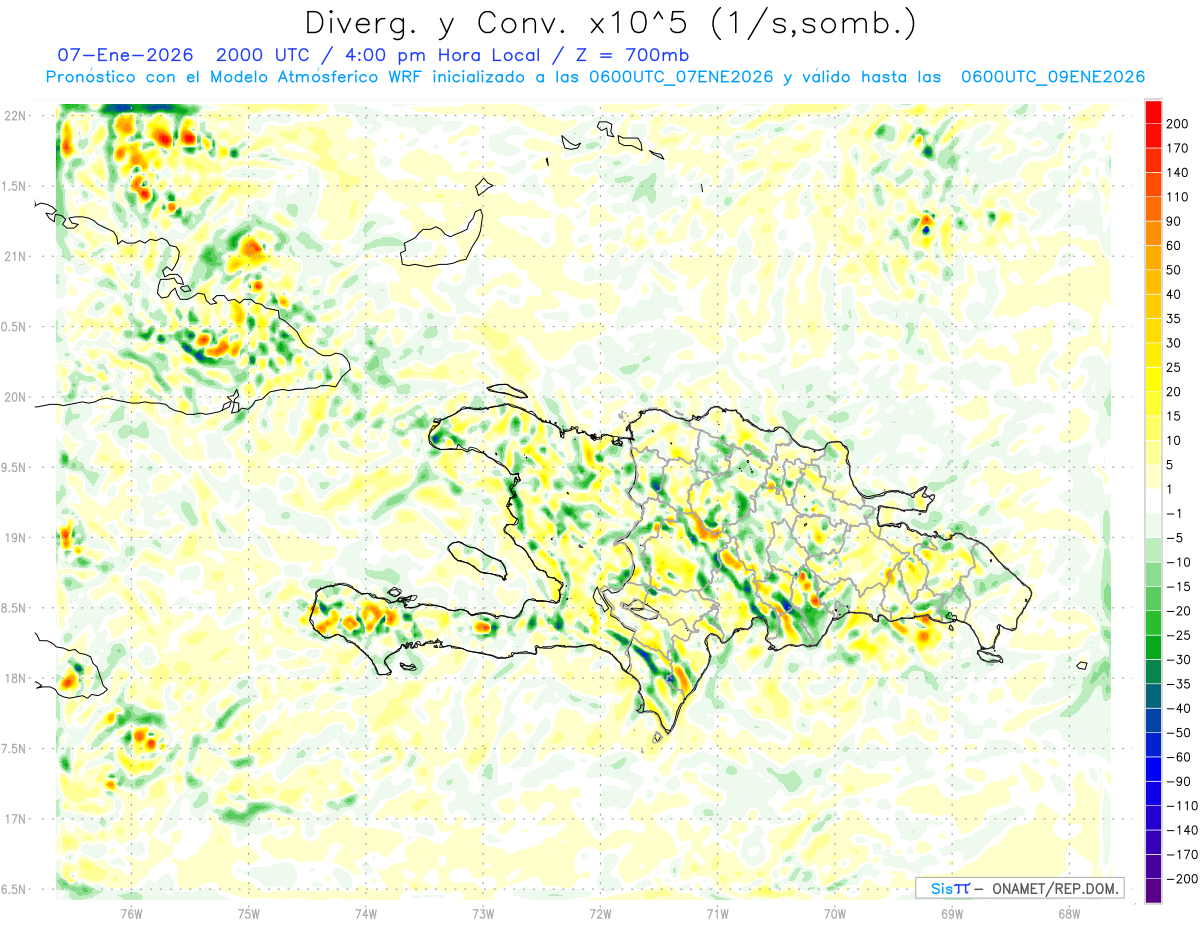Viewport: 1200px width, 927px height.
Task: Click the '68W' longitude label
Action: [1068, 914]
